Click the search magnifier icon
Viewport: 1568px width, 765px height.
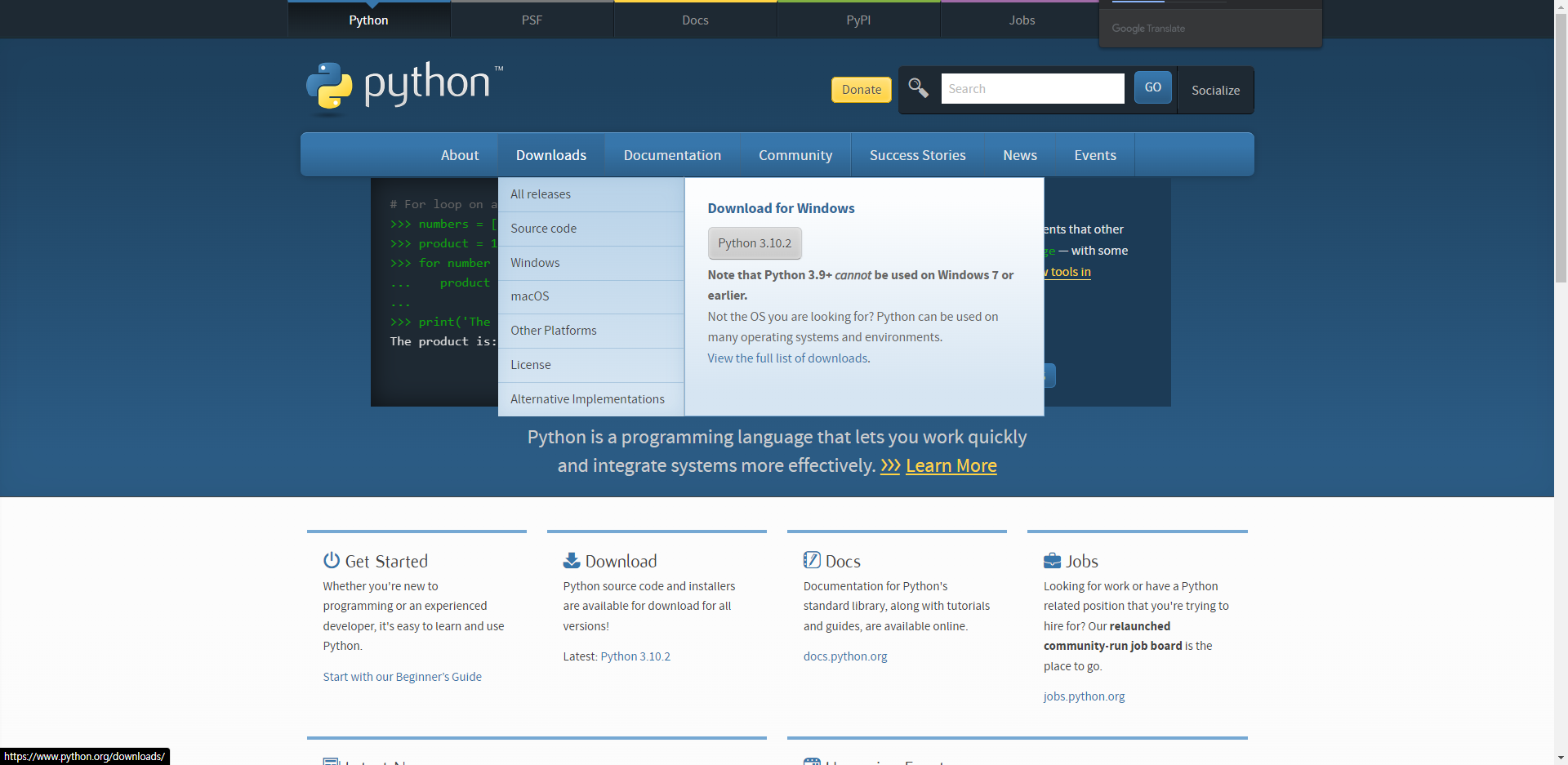click(x=918, y=88)
